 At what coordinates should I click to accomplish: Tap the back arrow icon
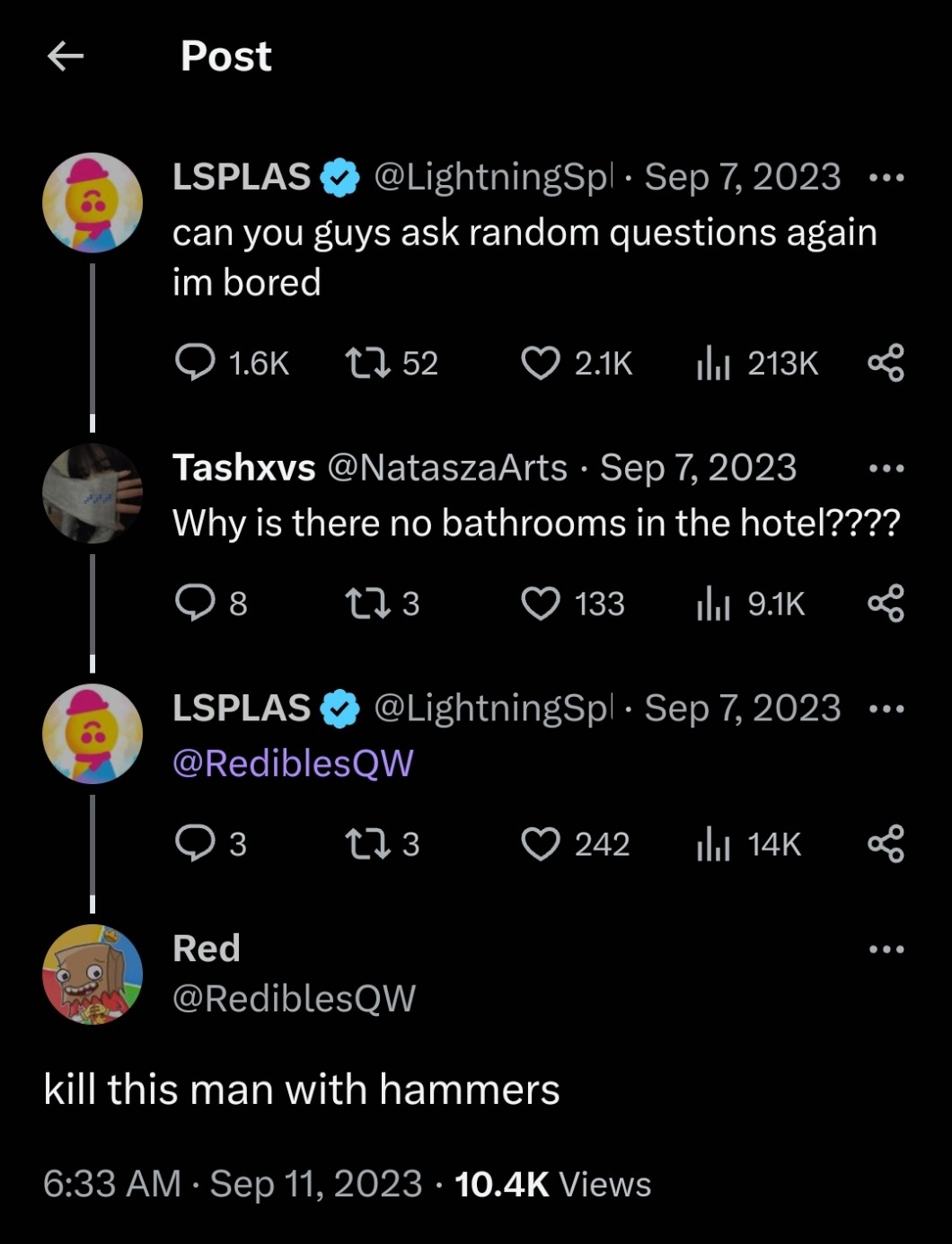(x=66, y=57)
